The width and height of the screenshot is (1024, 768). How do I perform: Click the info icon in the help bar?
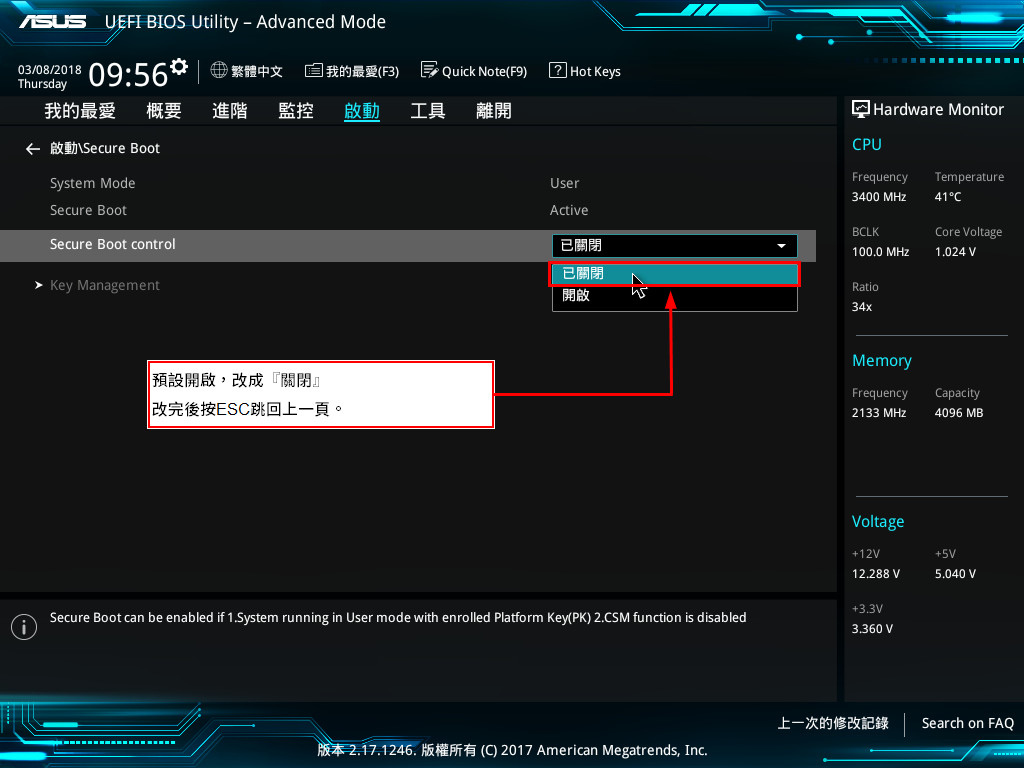[24, 627]
